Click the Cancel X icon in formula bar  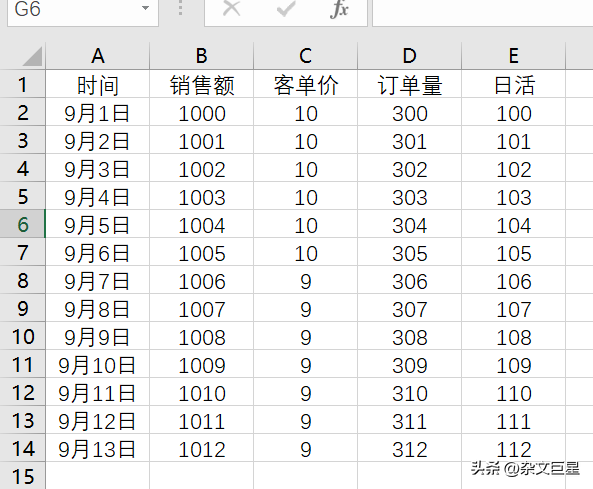[x=231, y=8]
